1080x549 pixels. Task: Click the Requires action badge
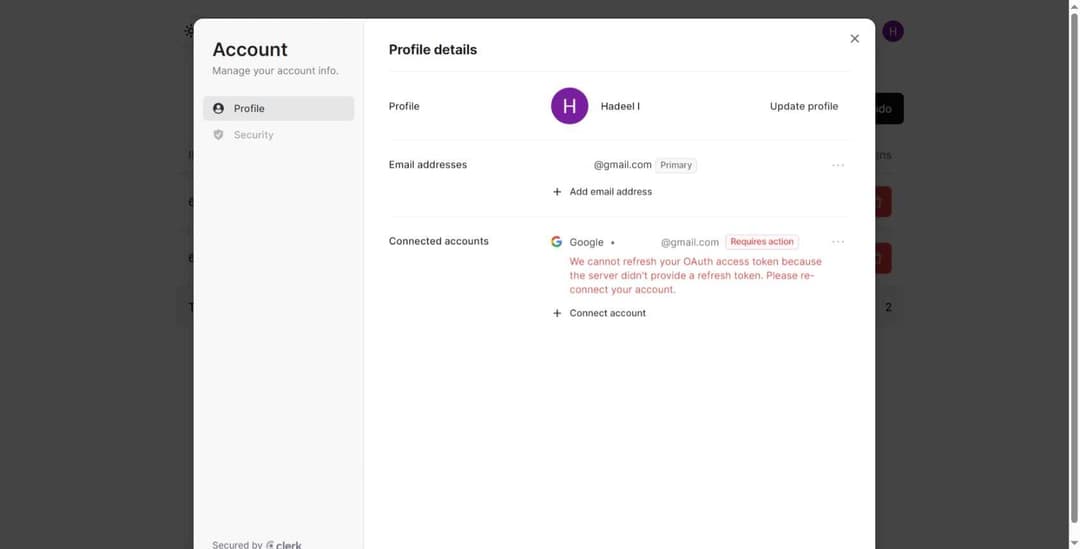[x=762, y=242]
